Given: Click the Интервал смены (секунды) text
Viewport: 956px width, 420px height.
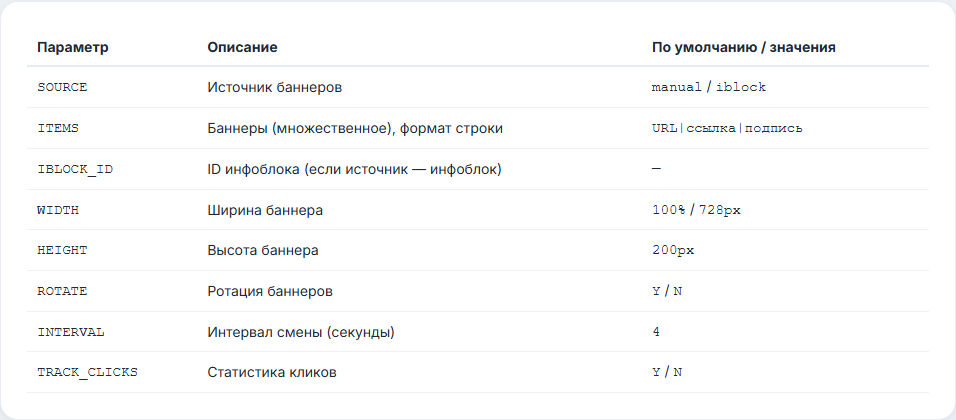Looking at the screenshot, I should click(301, 332).
